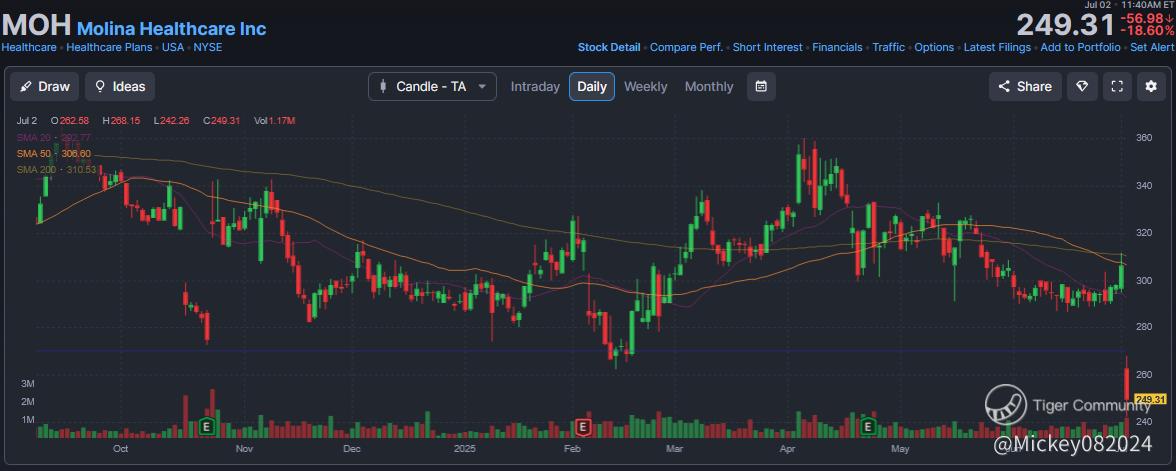
Task: Open the USA country link
Action: (173, 47)
